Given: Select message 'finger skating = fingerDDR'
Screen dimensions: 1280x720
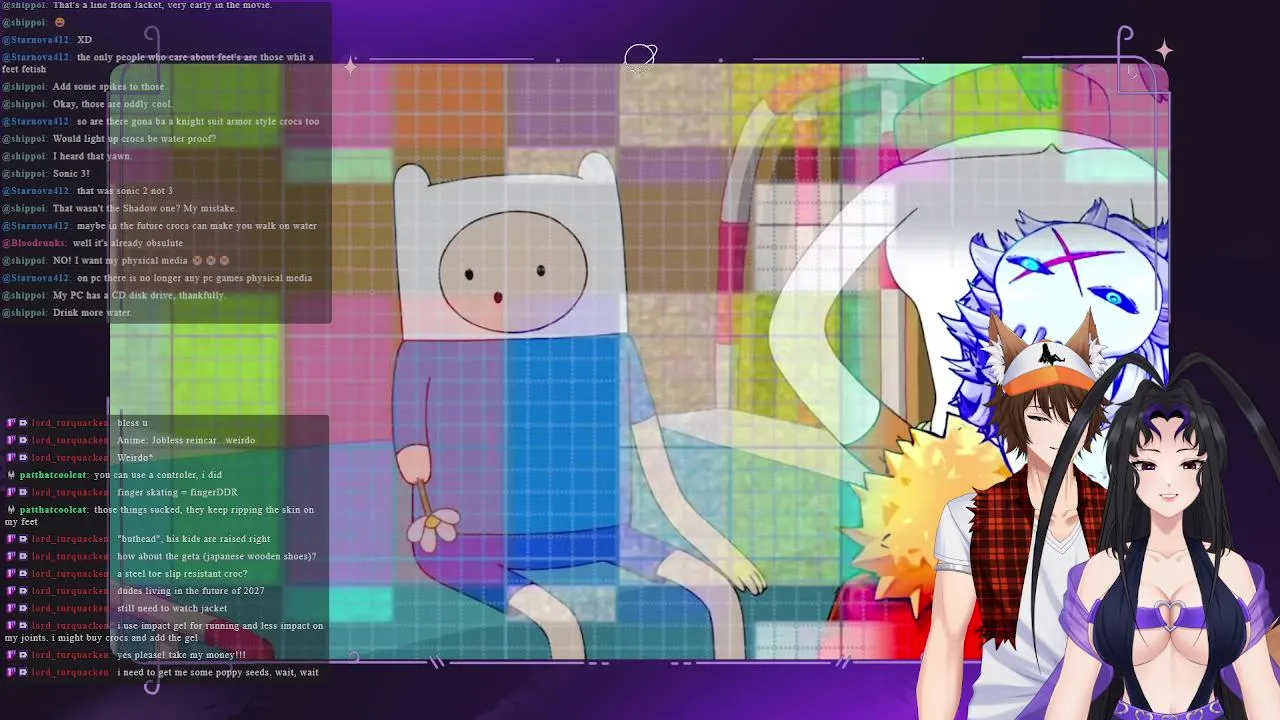Looking at the screenshot, I should click(x=177, y=493).
